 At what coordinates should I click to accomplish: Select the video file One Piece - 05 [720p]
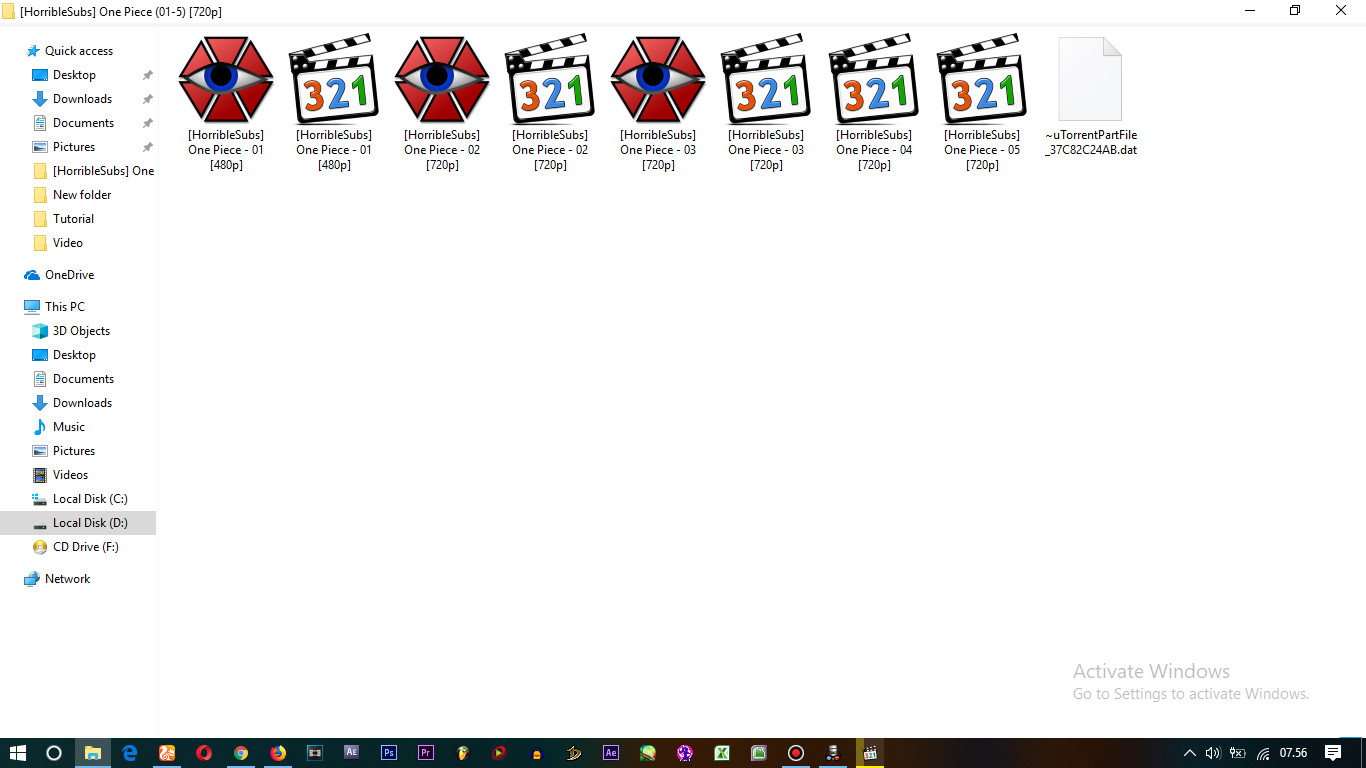pos(982,104)
